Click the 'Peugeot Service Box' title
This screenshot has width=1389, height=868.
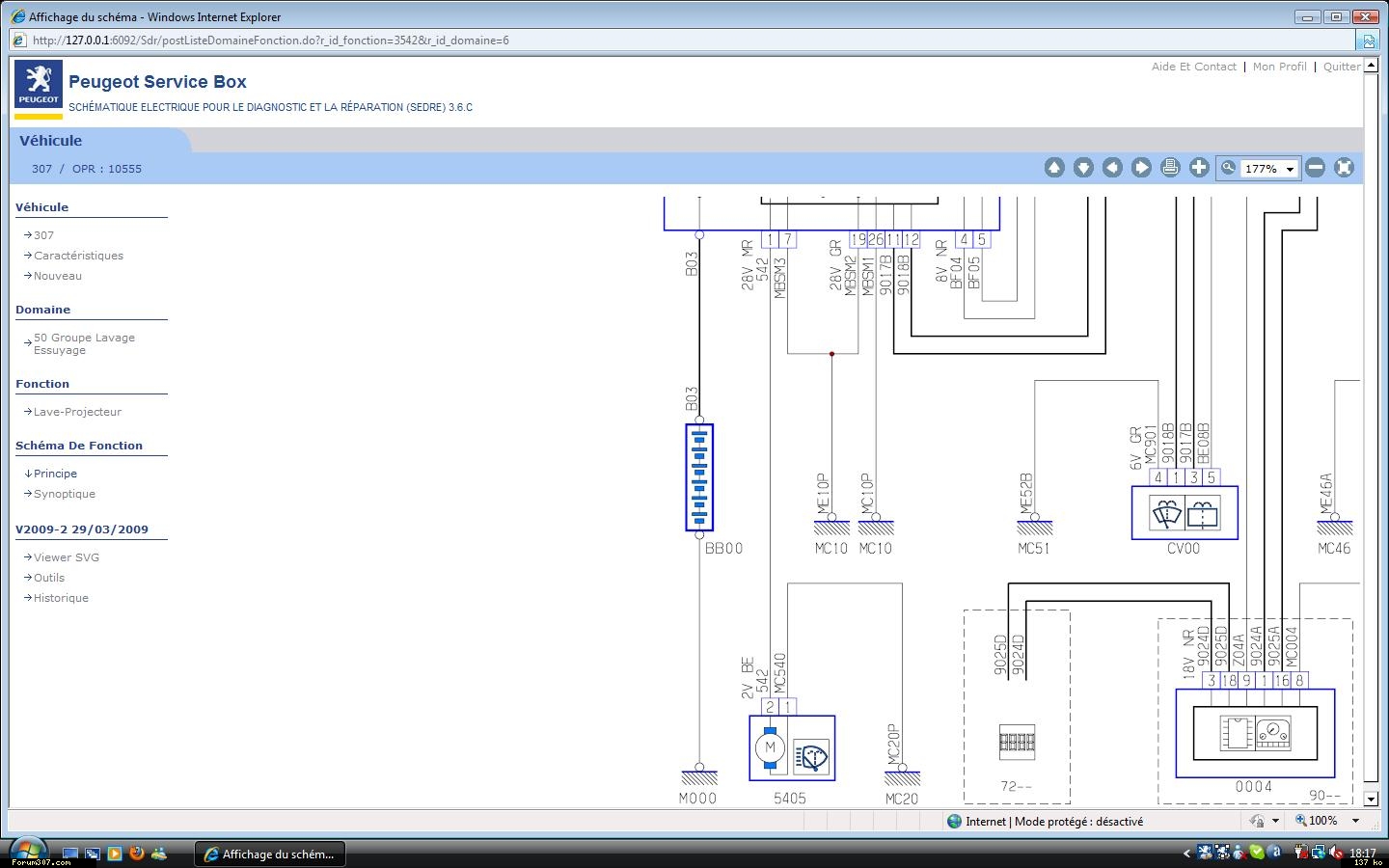point(157,82)
